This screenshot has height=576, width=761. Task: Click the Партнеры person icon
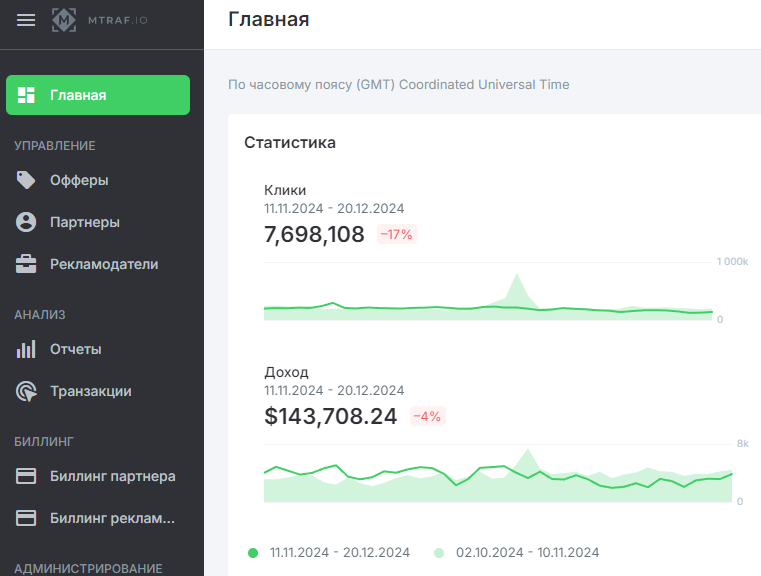tap(26, 222)
